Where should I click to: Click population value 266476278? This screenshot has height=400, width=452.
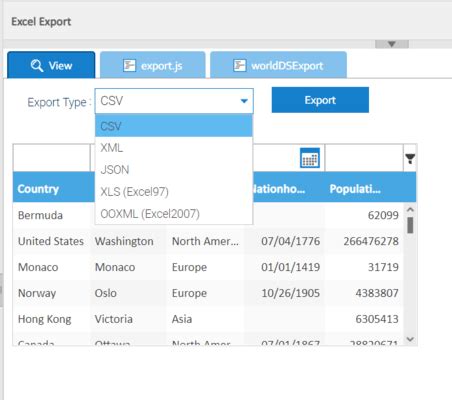pos(364,241)
